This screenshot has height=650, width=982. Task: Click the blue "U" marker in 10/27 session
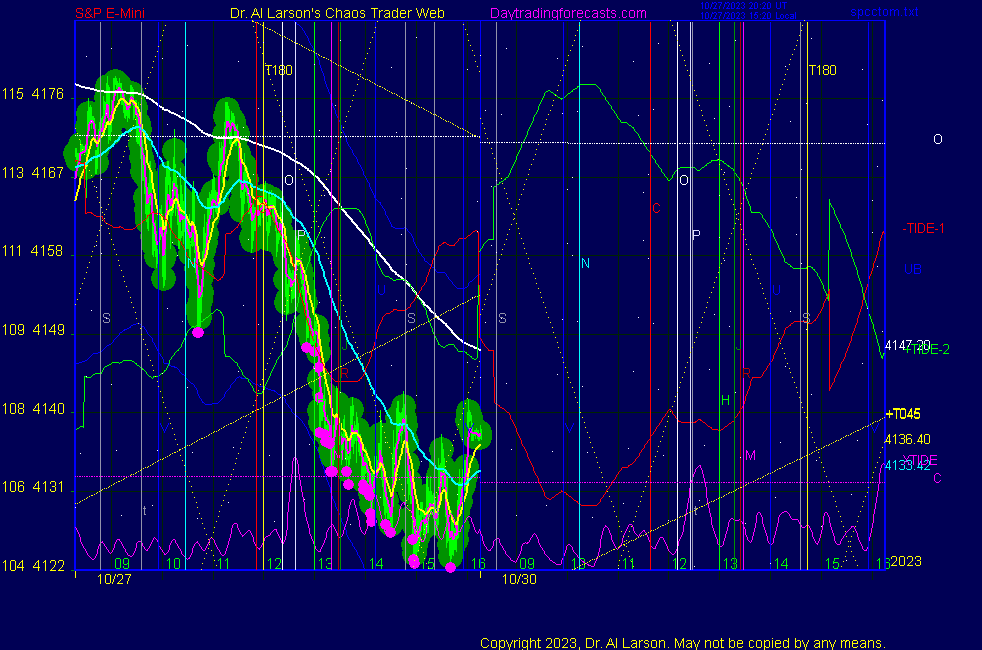coord(381,291)
